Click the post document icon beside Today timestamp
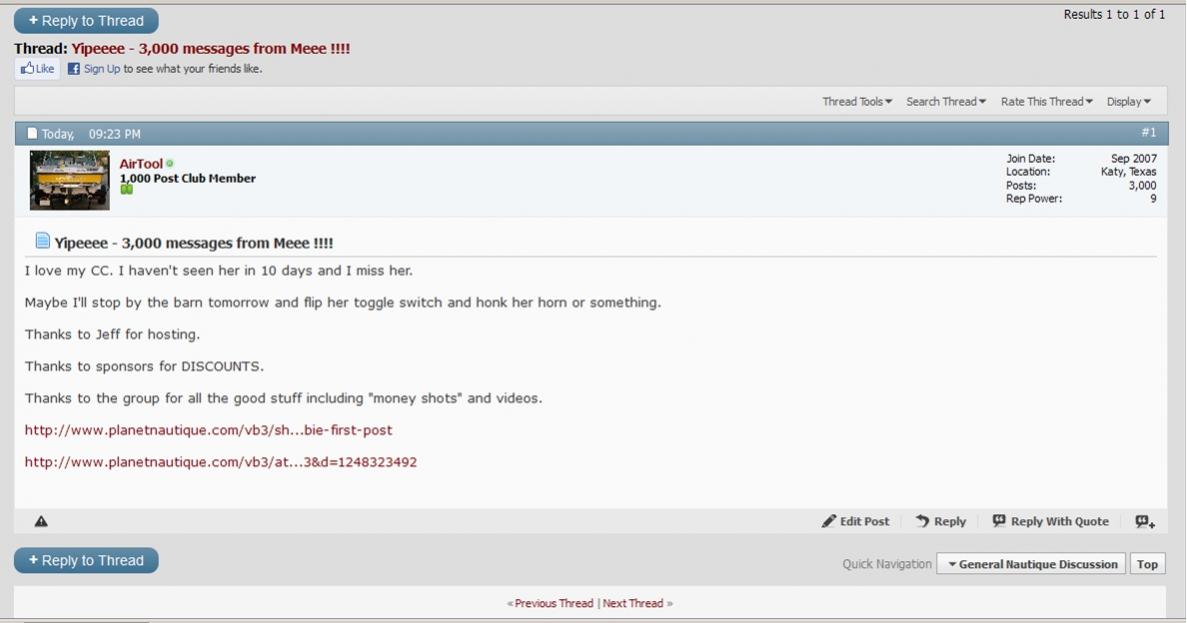Viewport: 1187px width, 623px height. click(32, 133)
